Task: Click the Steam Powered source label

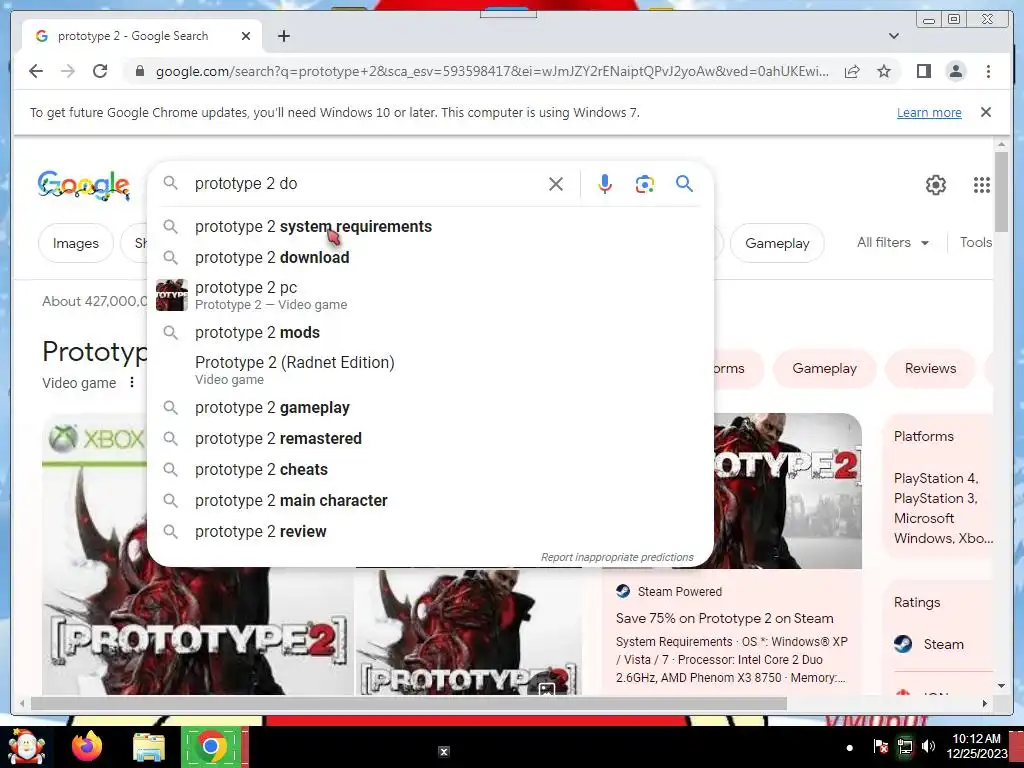Action: [x=669, y=591]
